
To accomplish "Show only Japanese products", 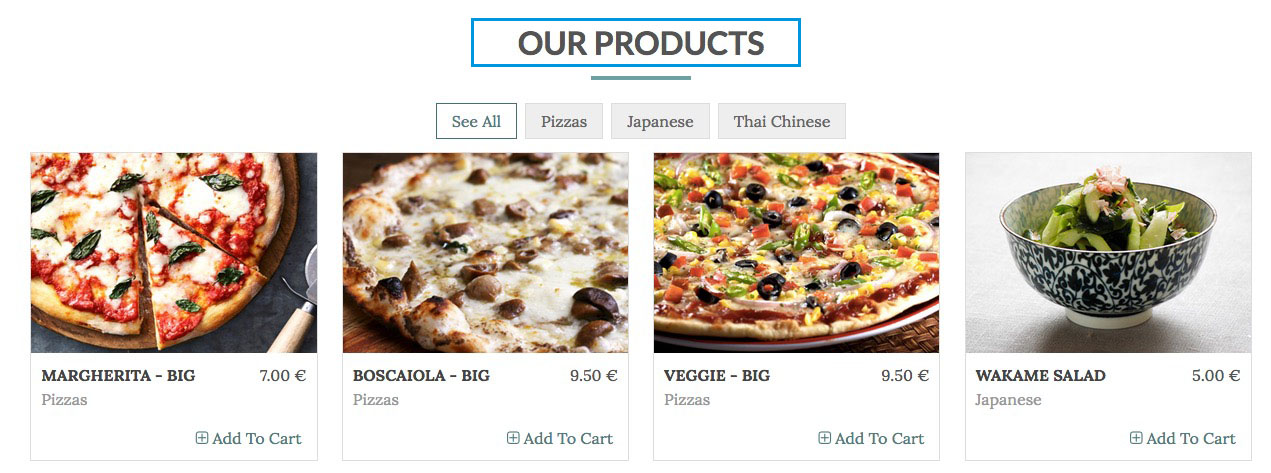I will [x=660, y=121].
